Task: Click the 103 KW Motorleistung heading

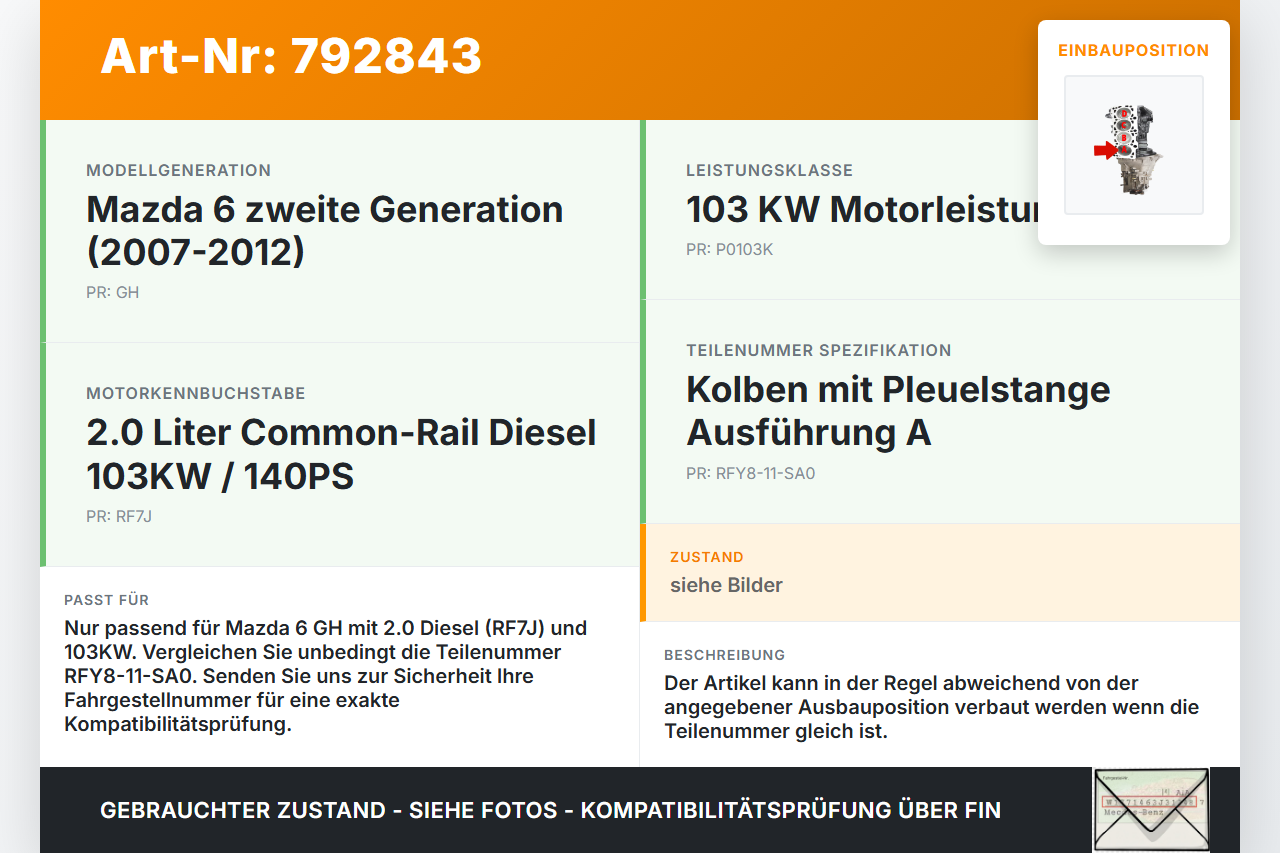Action: point(862,210)
